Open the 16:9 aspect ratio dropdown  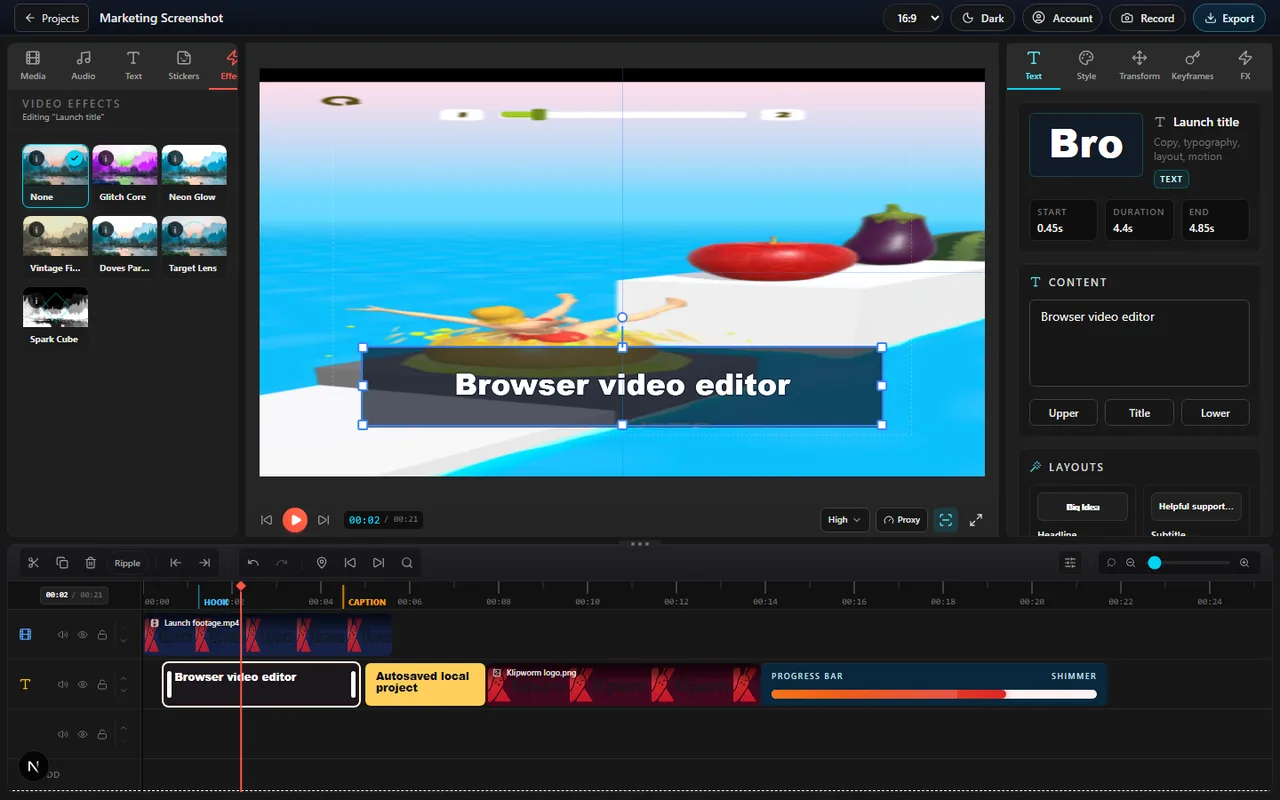[913, 18]
